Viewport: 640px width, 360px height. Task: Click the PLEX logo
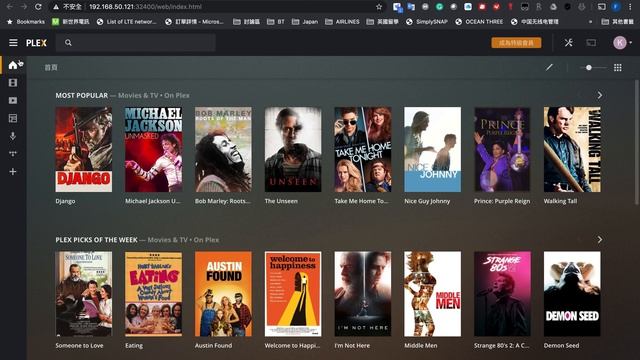[36, 42]
